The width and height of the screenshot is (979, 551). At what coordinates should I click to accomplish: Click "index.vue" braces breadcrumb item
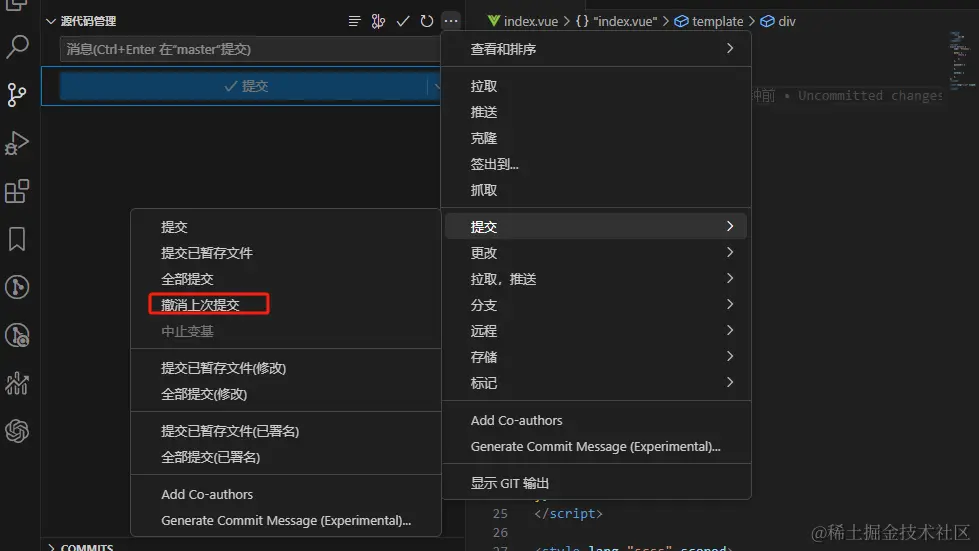click(x=616, y=21)
